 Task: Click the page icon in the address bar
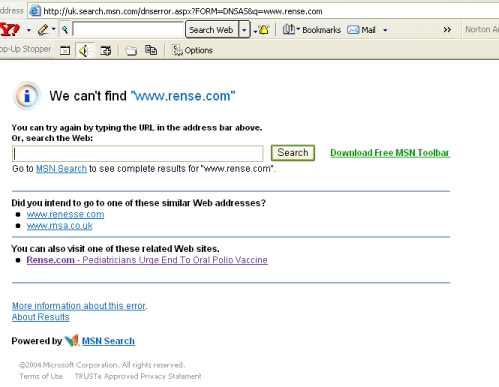[35, 11]
